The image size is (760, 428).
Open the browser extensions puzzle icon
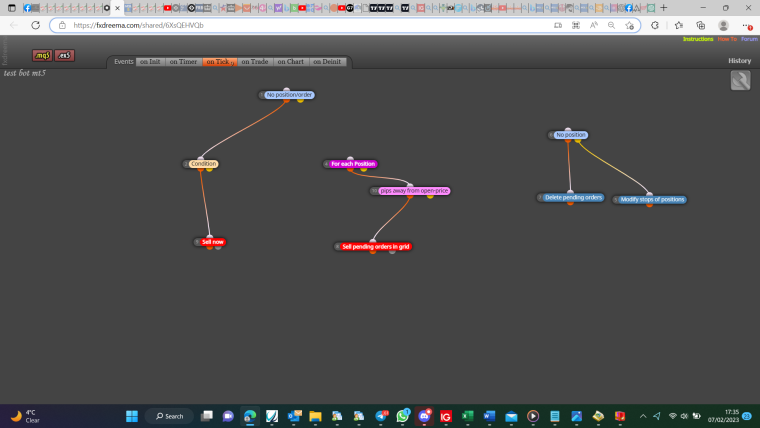pyautogui.click(x=655, y=25)
